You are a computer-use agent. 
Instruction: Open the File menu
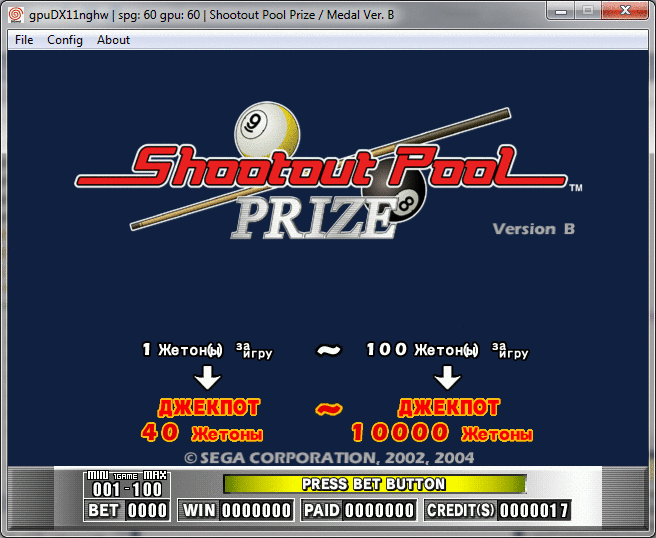coord(24,40)
